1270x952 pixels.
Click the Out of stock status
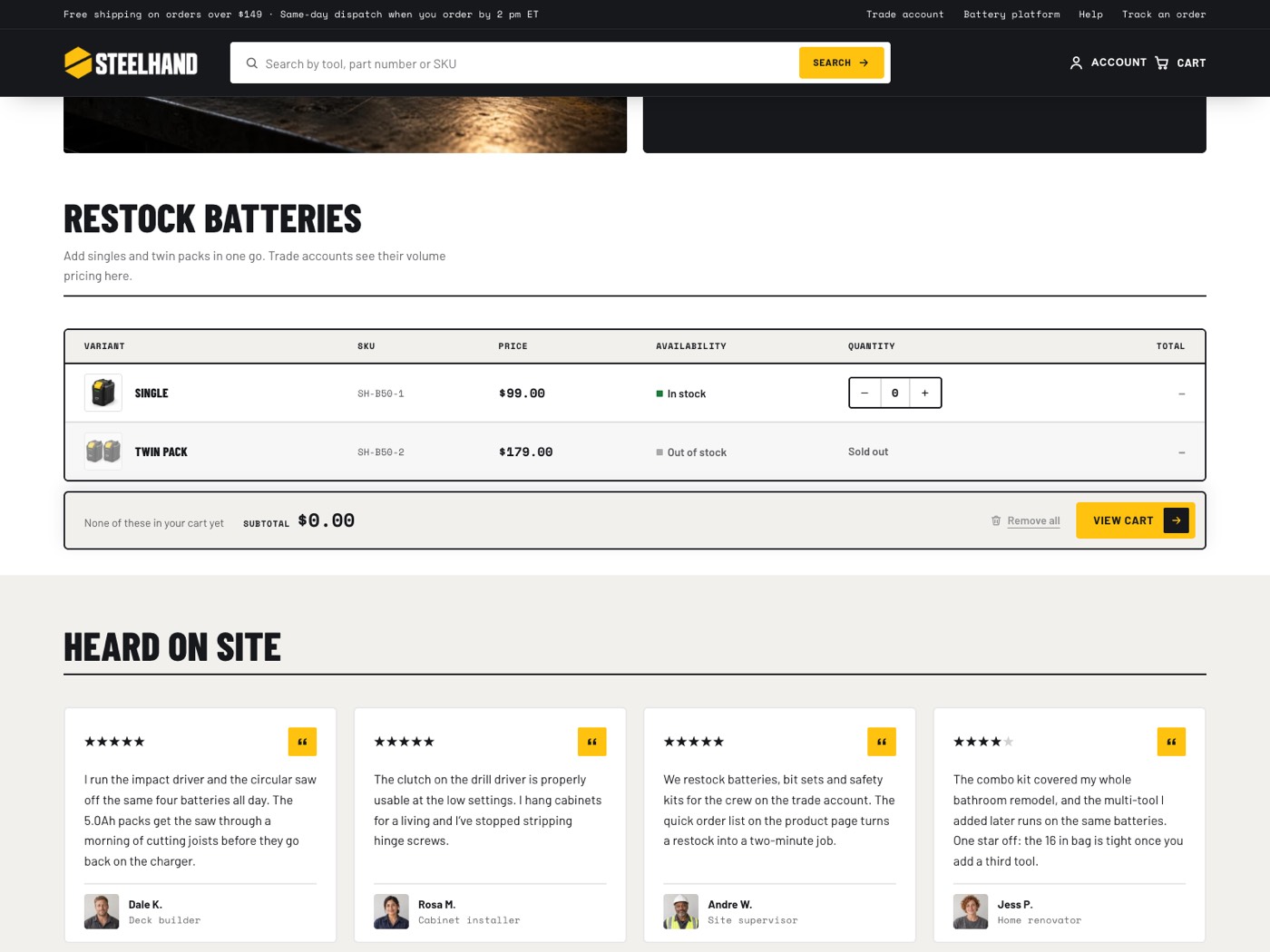(691, 452)
